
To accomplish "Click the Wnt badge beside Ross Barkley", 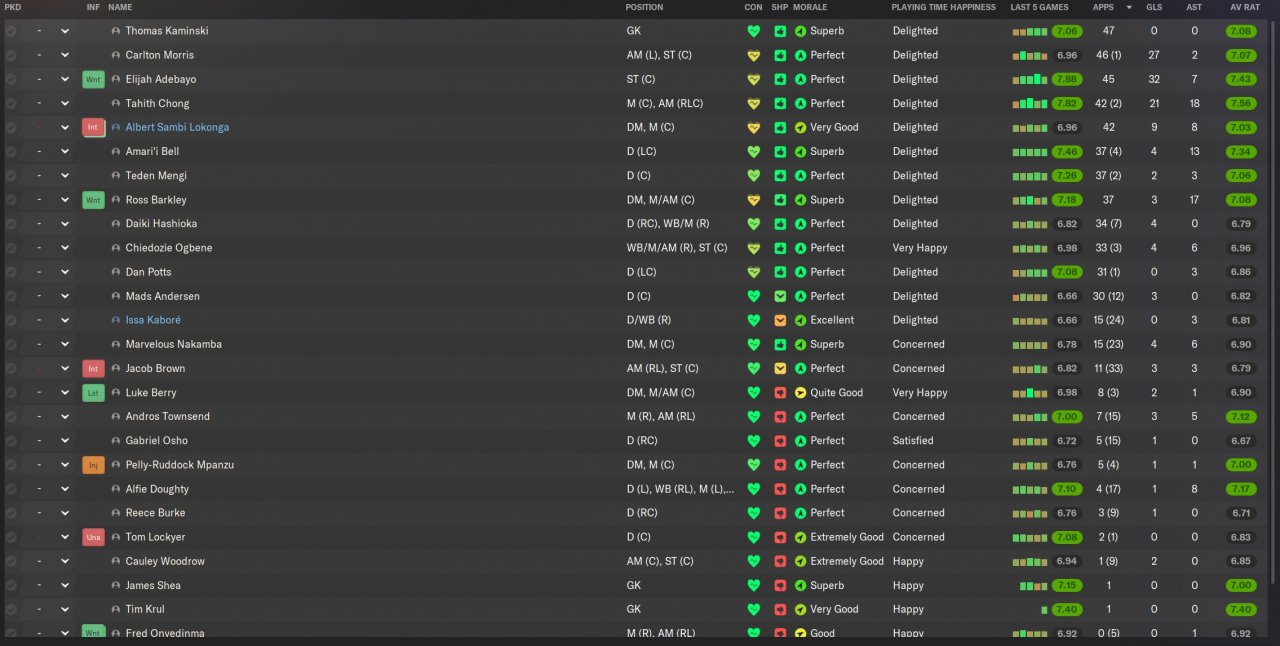I will (93, 200).
